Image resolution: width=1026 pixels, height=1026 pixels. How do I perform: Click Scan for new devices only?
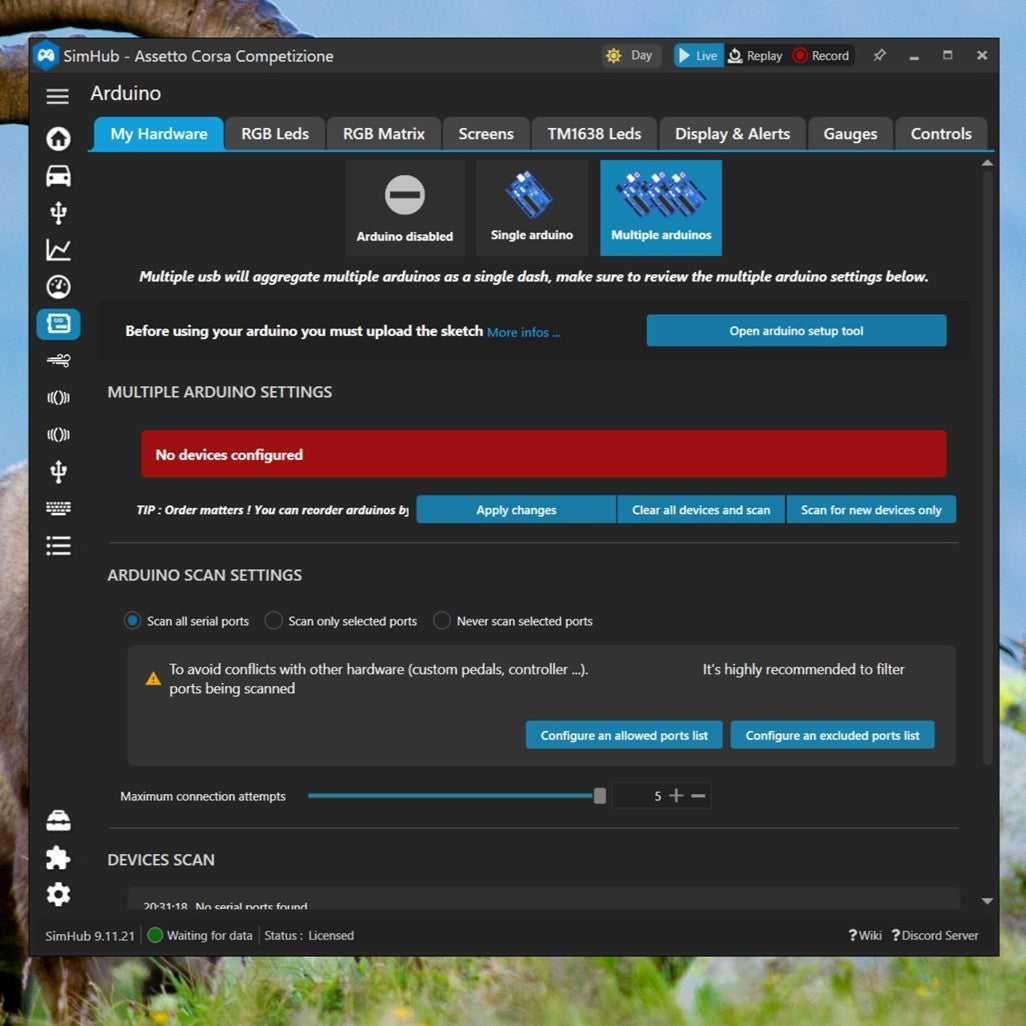point(871,510)
